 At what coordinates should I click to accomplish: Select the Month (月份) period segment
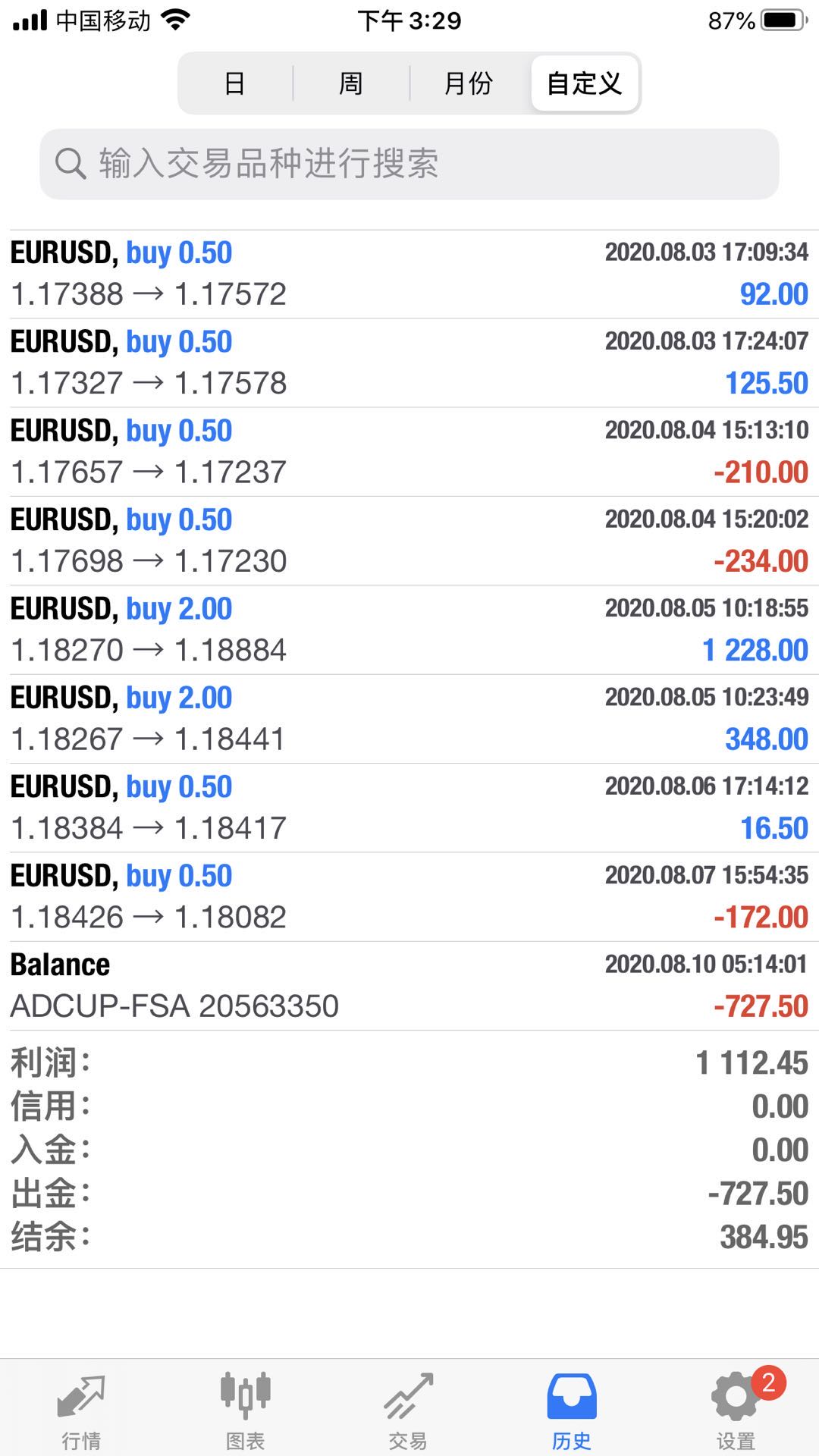(468, 83)
